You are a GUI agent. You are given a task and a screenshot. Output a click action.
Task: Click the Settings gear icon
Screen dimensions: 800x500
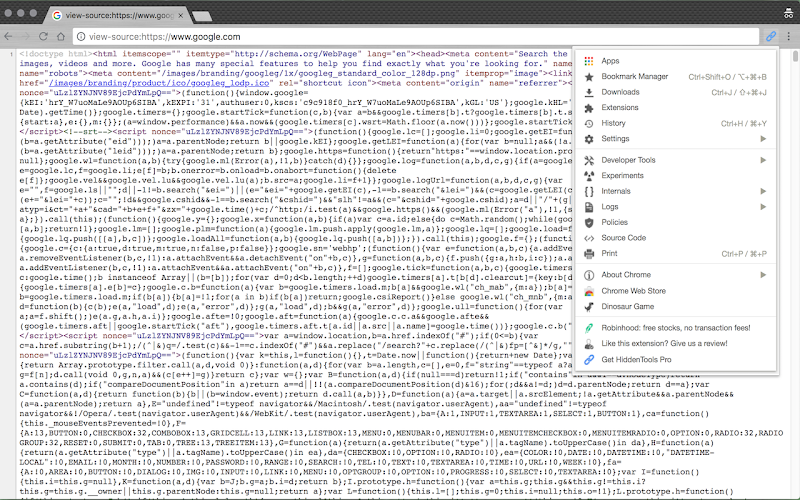[x=589, y=139]
